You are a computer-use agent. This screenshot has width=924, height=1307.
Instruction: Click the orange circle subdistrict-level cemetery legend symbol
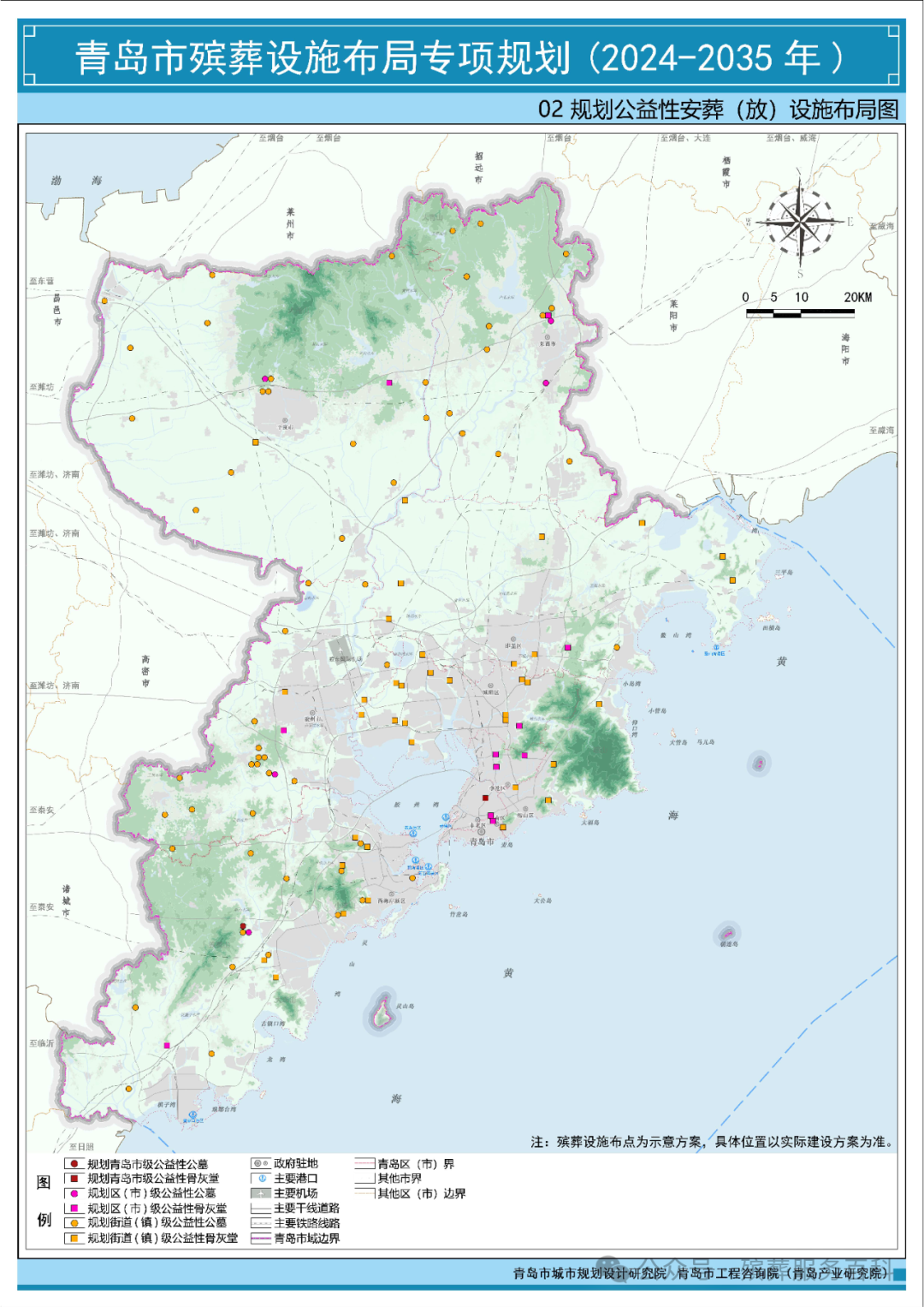pos(74,1223)
